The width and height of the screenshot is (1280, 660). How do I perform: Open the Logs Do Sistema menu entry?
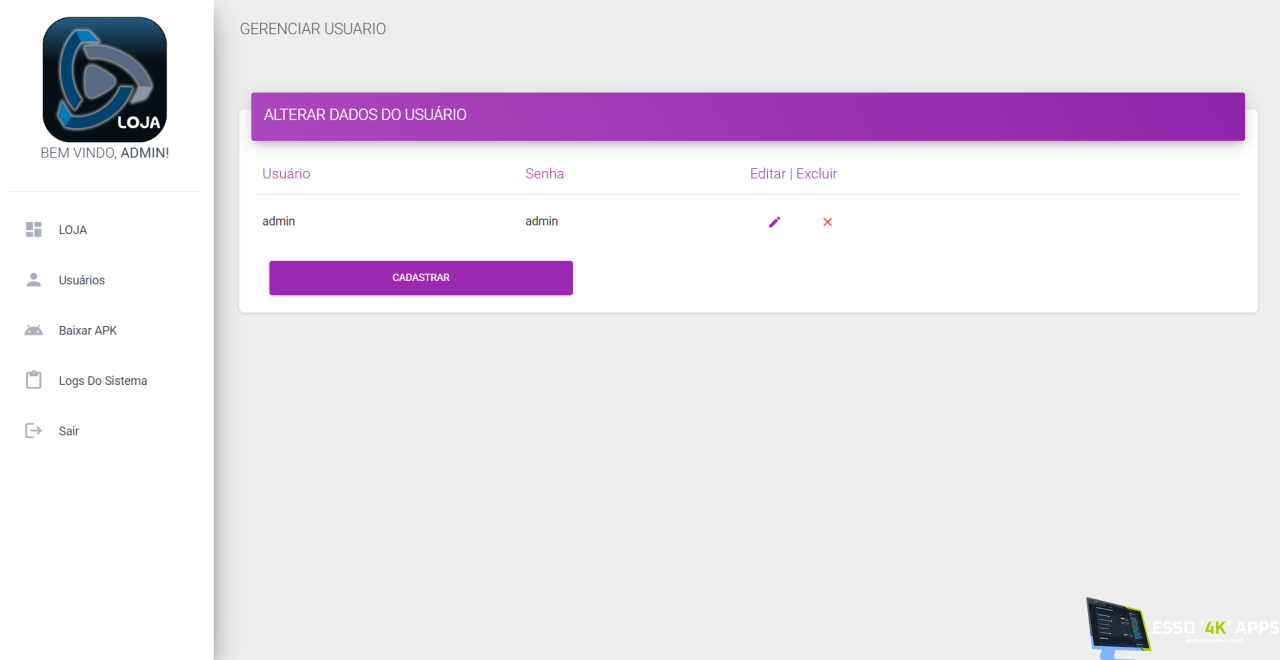[x=103, y=381]
